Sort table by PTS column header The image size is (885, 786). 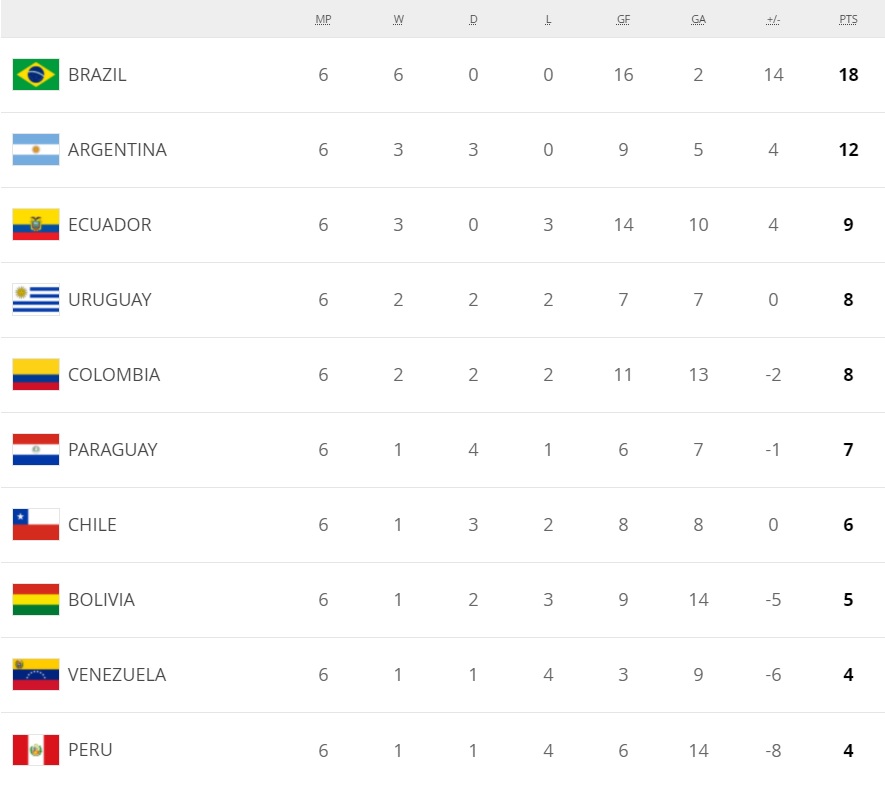pyautogui.click(x=848, y=19)
